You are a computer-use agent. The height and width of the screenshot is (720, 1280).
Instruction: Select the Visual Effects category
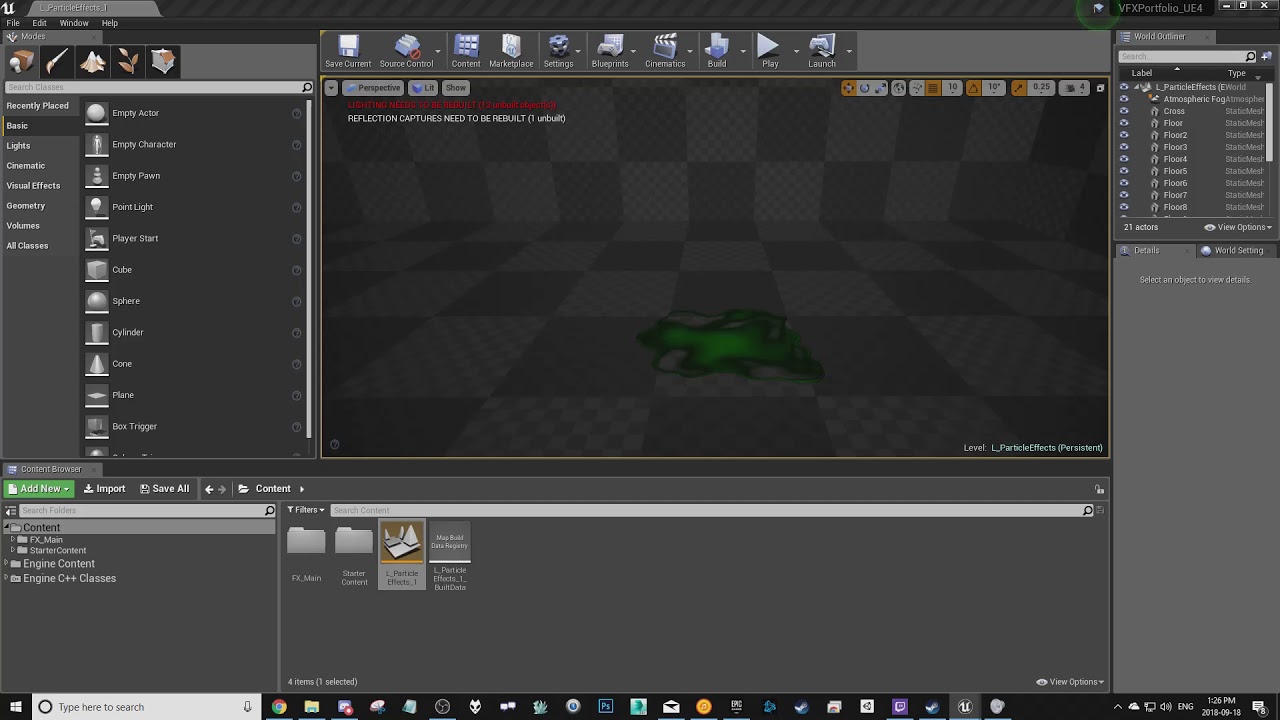tap(33, 186)
